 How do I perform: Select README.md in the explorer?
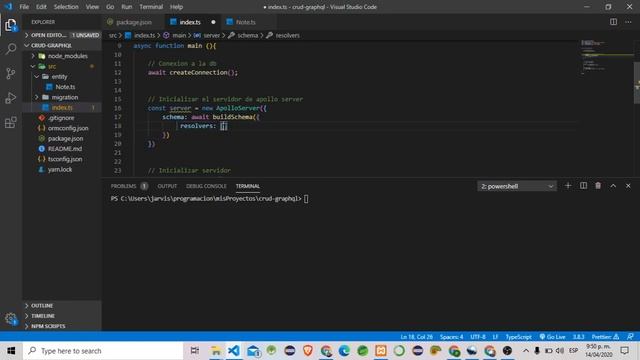62,149
